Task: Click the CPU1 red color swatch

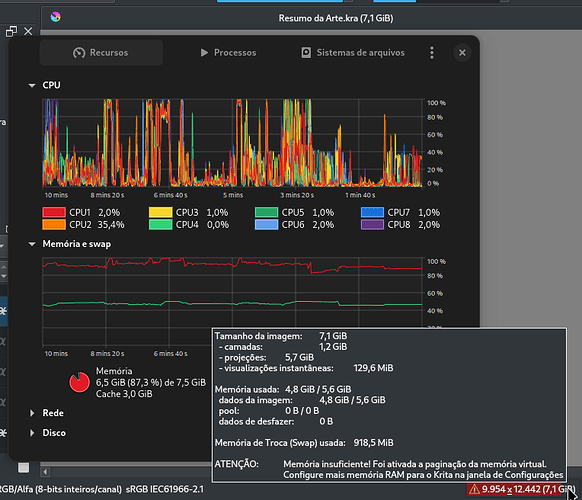Action: click(x=54, y=212)
